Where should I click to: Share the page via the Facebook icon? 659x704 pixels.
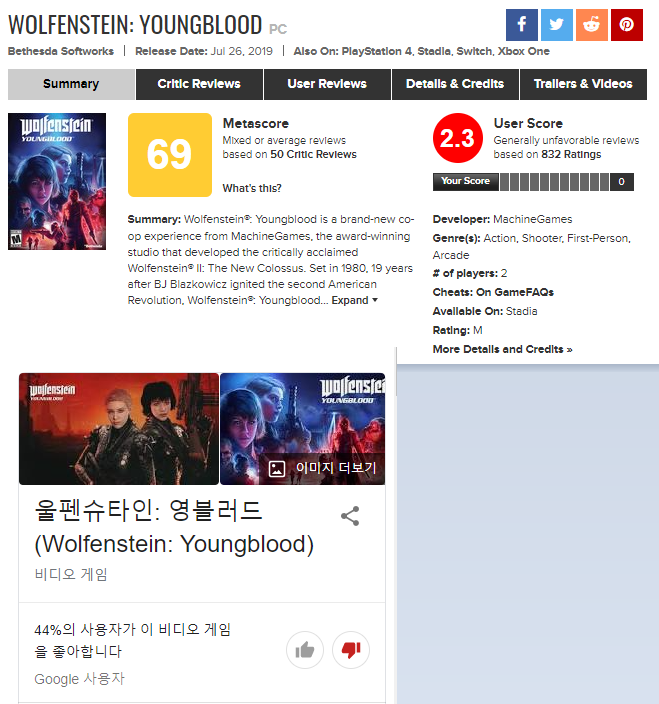[522, 25]
